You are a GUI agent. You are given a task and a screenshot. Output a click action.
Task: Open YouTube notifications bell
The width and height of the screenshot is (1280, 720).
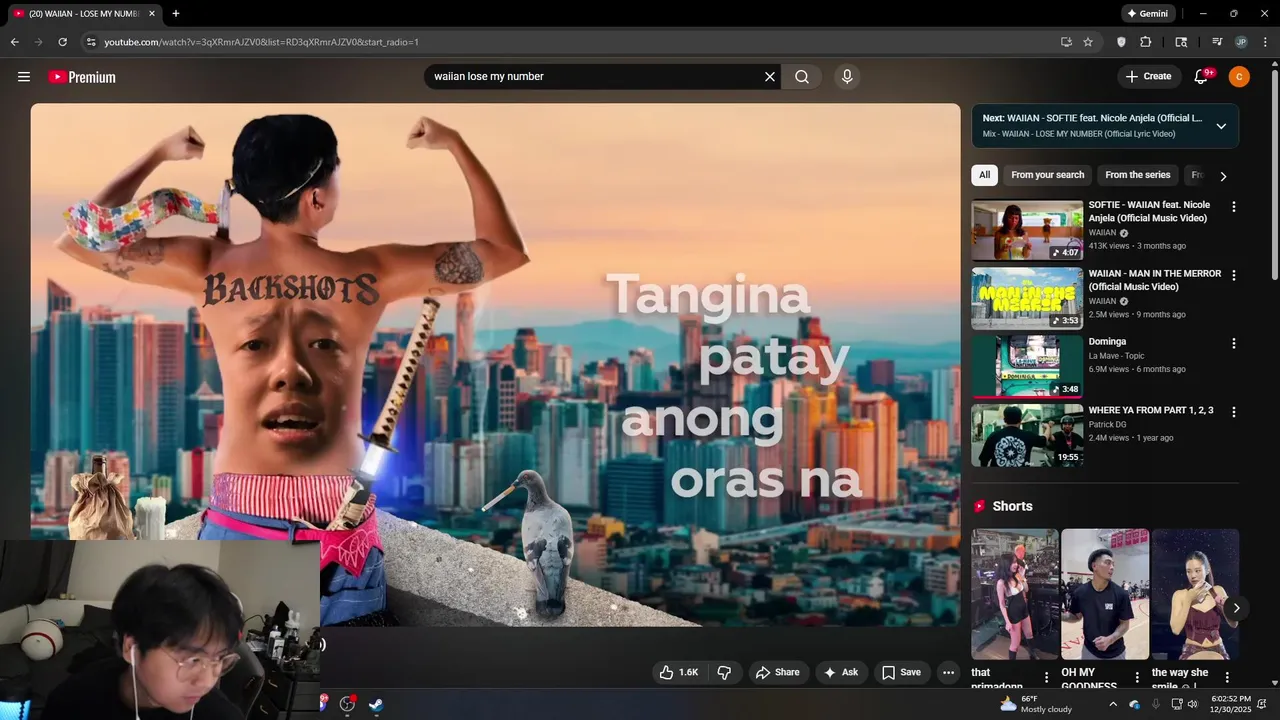(1203, 77)
